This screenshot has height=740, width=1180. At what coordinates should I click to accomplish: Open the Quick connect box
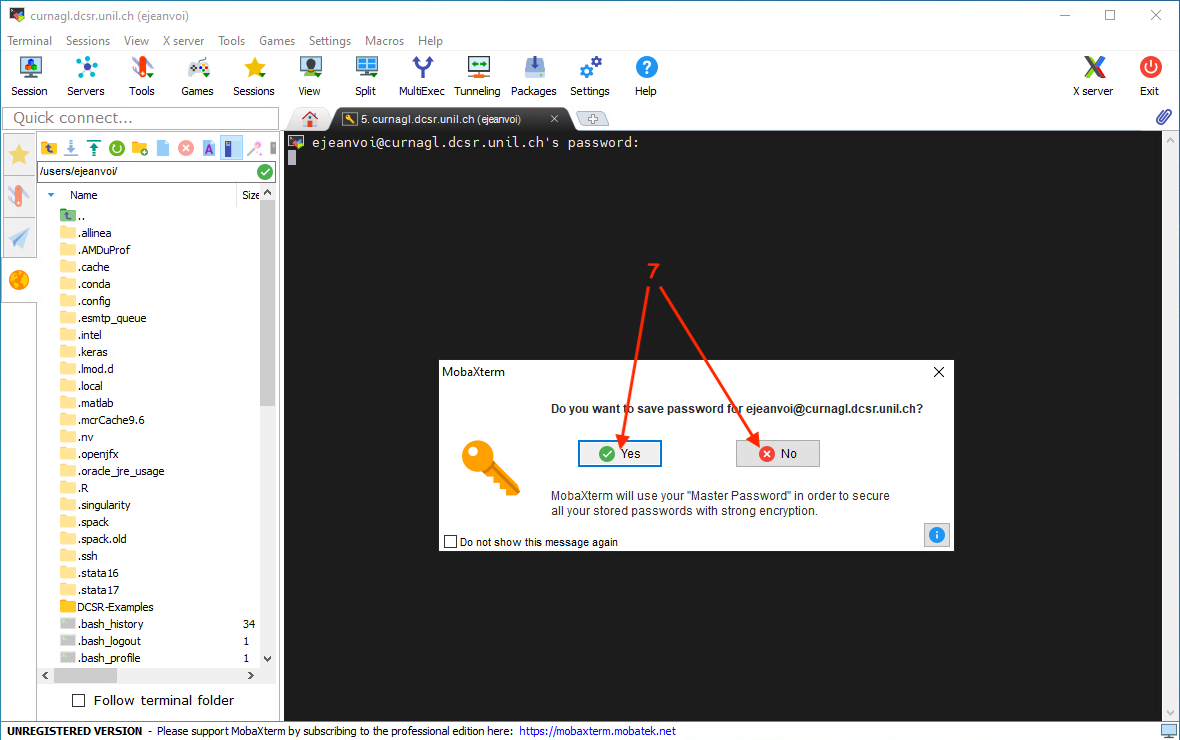click(140, 118)
